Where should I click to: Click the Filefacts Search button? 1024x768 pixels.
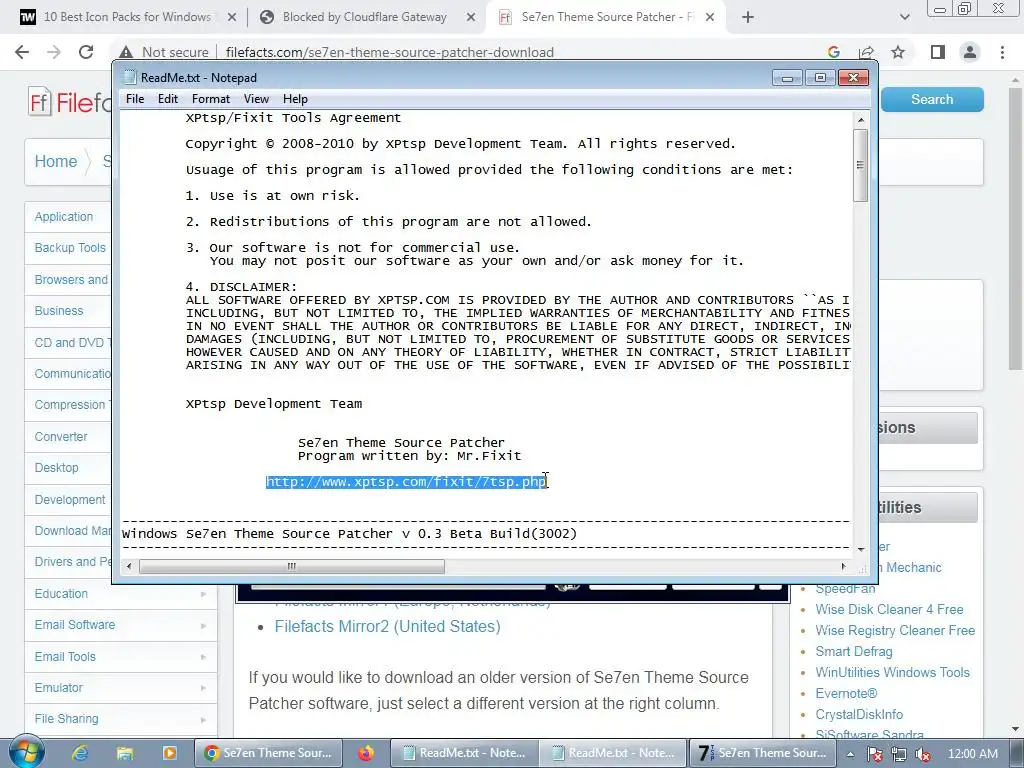click(x=932, y=99)
